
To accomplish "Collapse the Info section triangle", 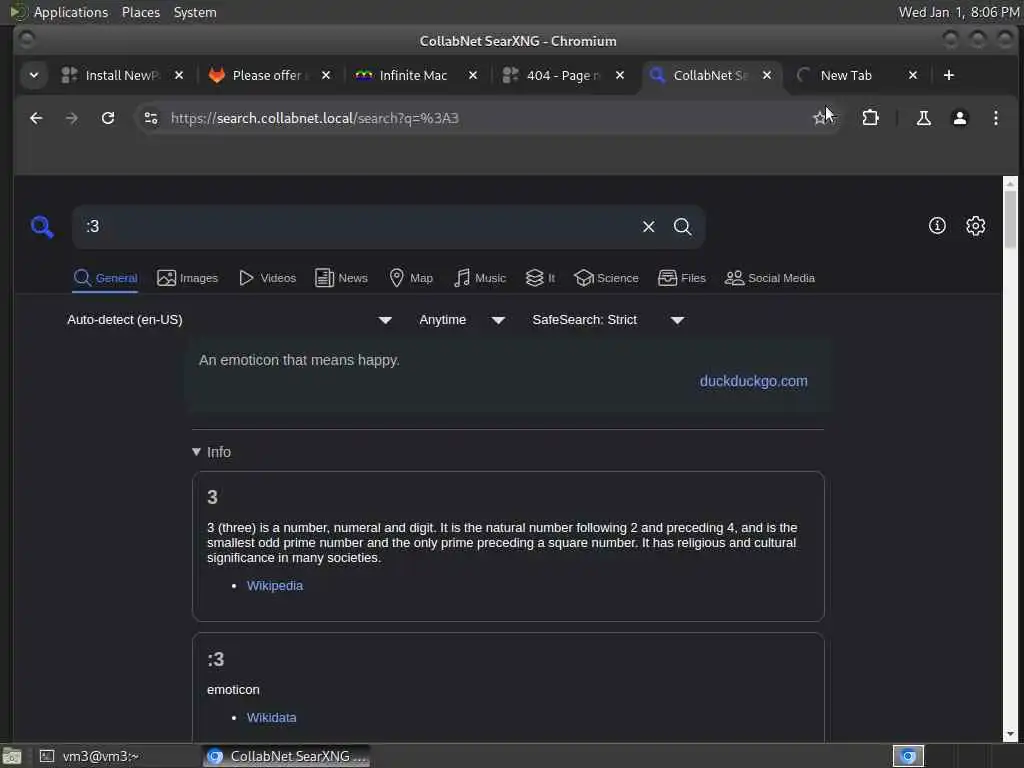I will [197, 452].
